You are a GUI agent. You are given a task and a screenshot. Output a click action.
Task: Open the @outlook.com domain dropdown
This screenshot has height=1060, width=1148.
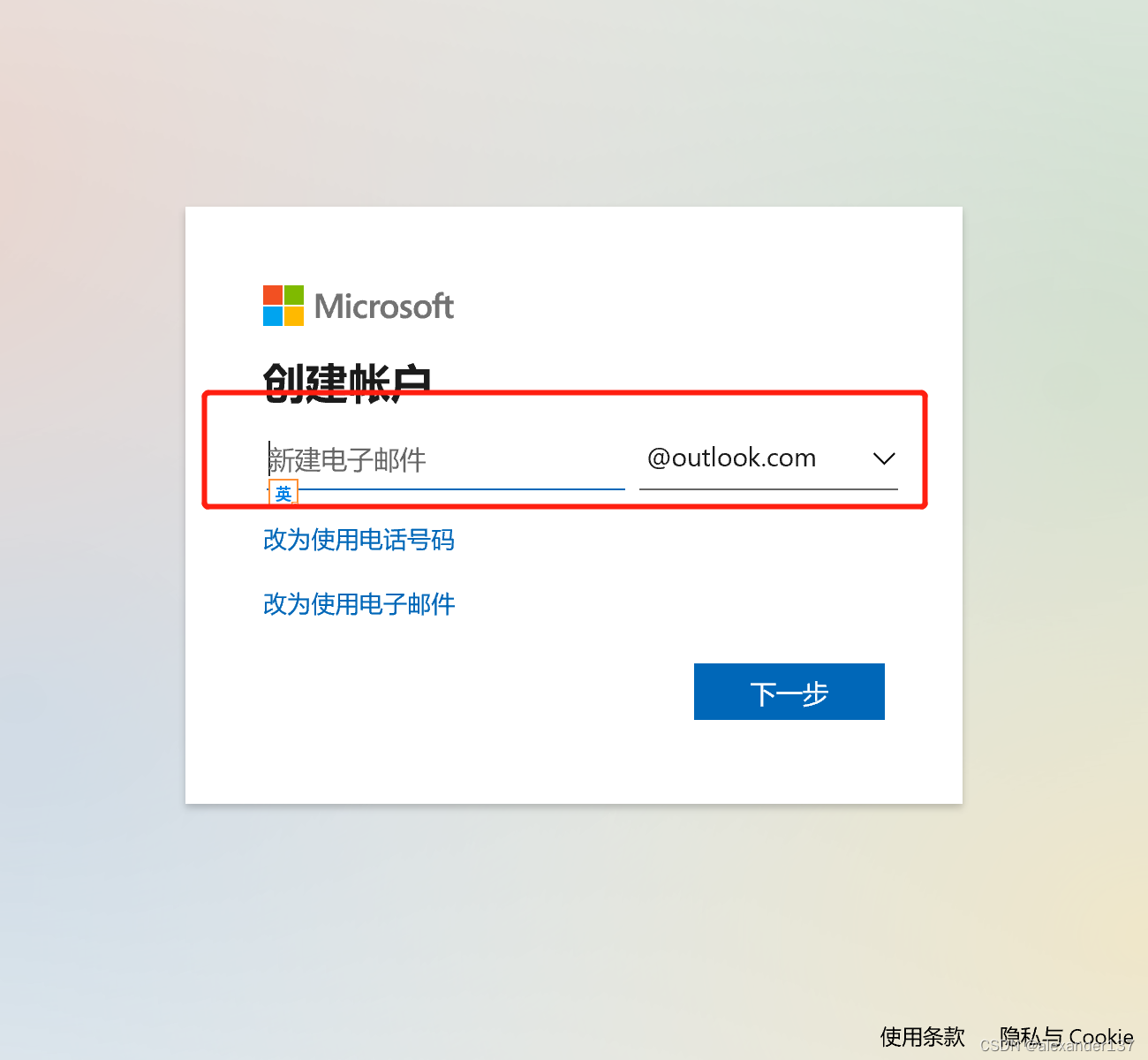point(768,458)
